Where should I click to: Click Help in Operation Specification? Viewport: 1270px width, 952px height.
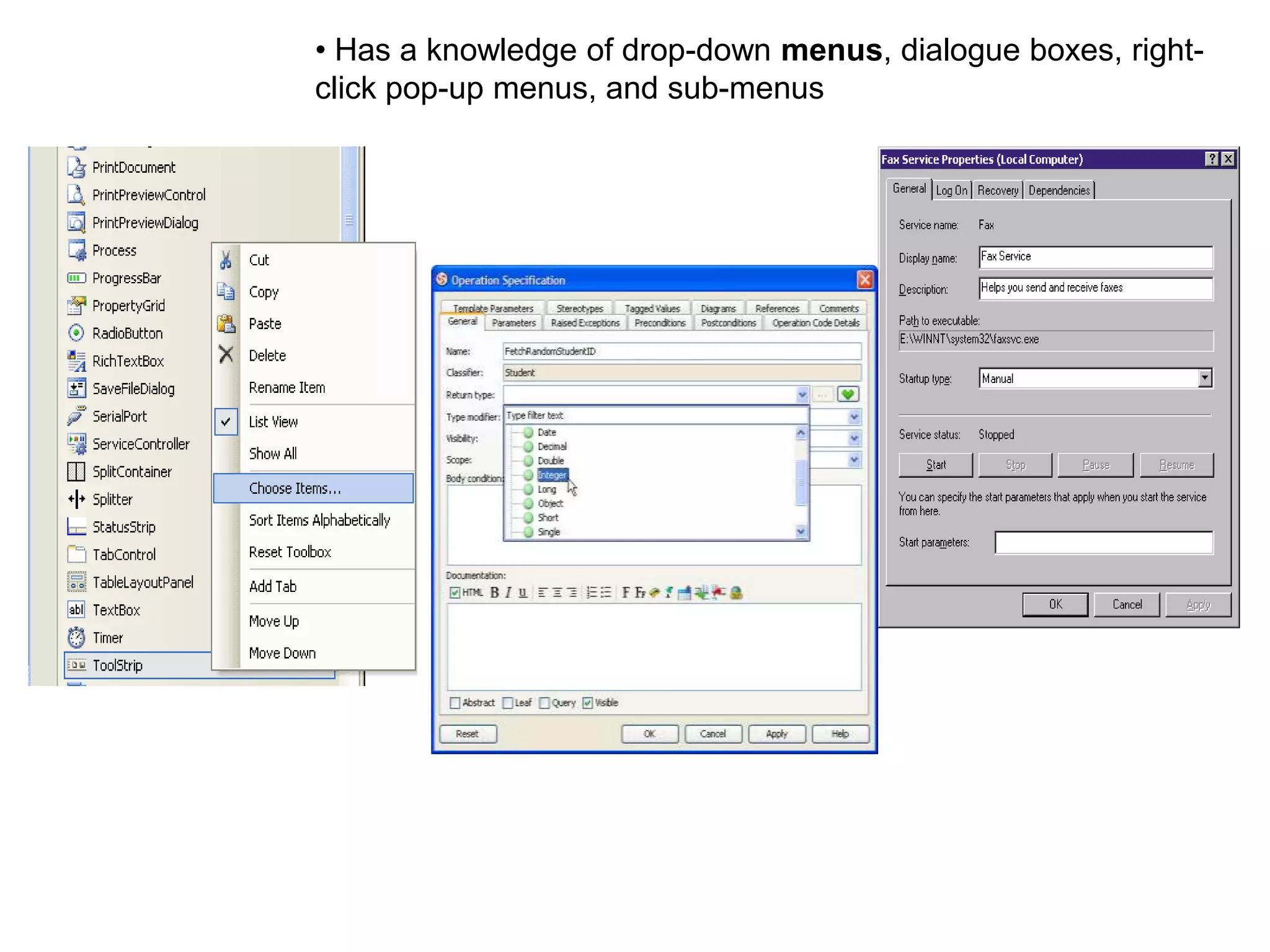click(x=840, y=734)
